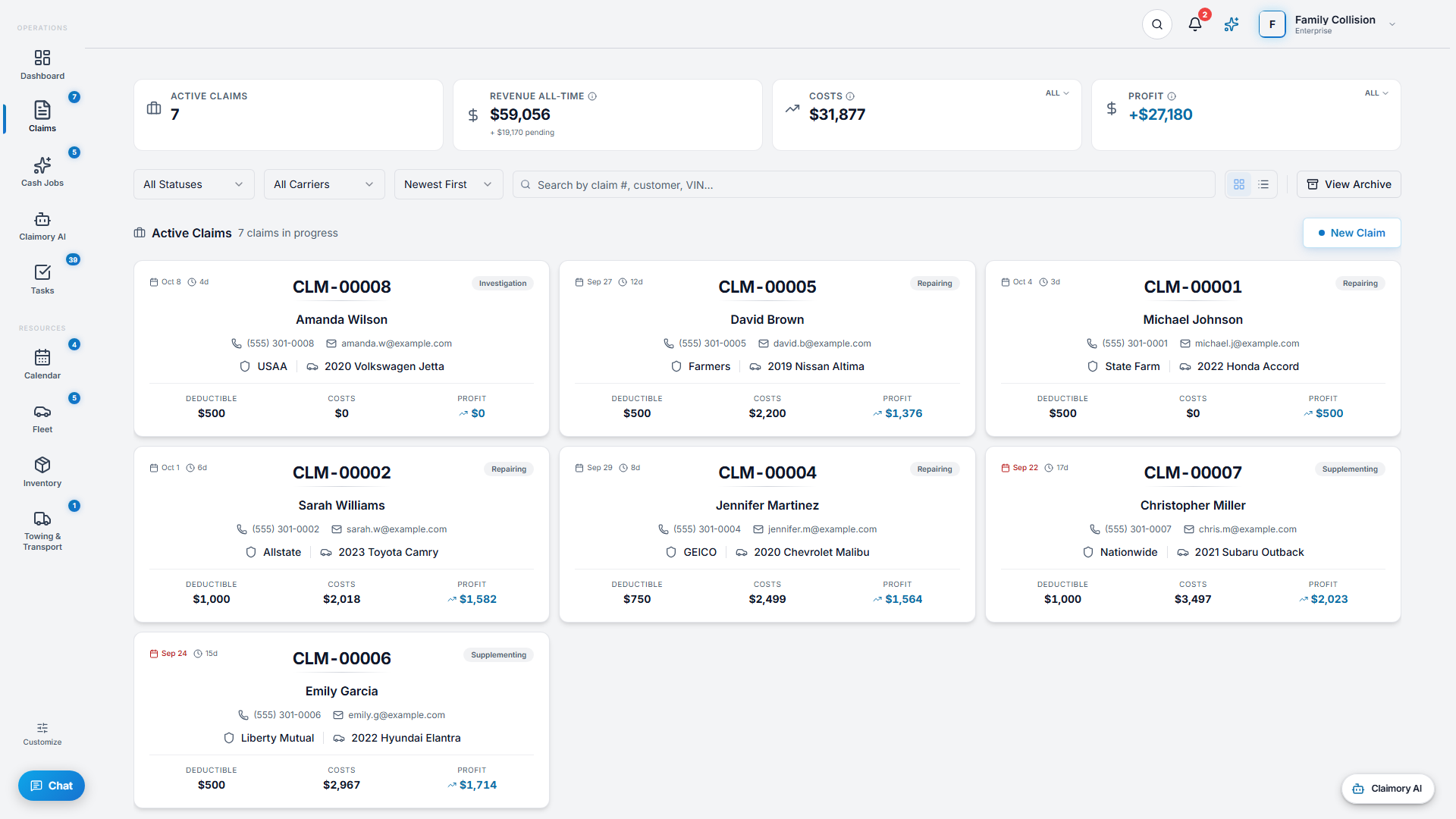Viewport: 1456px width, 819px height.
Task: Click the Family Collision avatar F
Action: 1272,24
